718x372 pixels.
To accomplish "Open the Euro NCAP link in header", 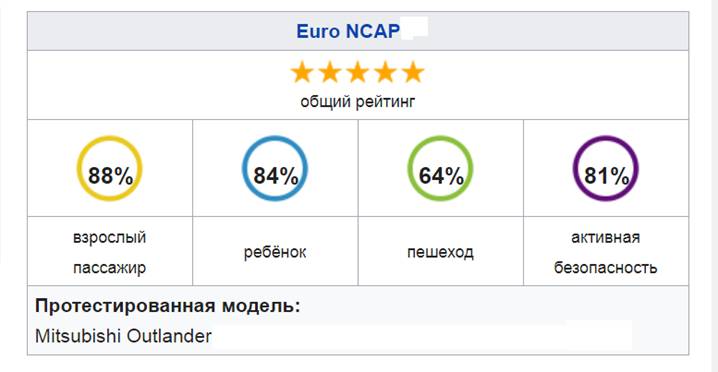I will [348, 31].
